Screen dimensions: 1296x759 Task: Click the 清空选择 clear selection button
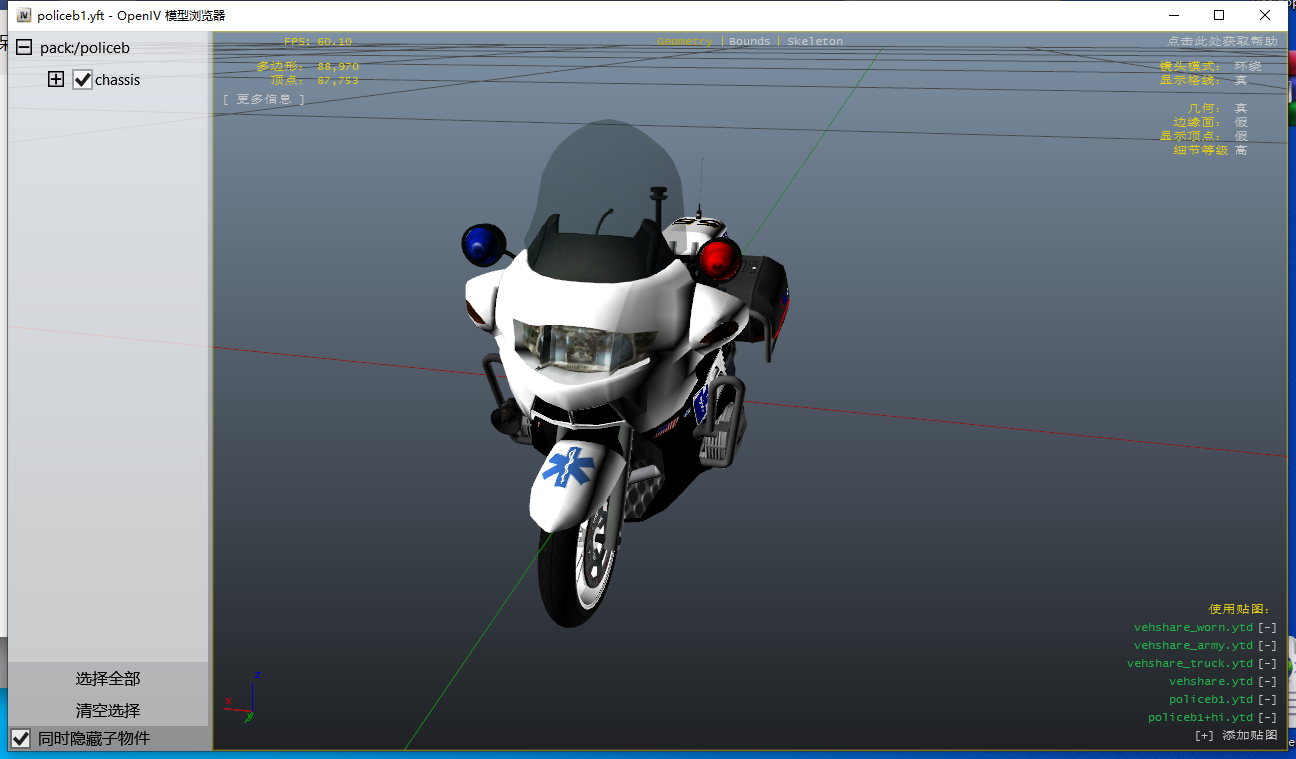tap(108, 711)
